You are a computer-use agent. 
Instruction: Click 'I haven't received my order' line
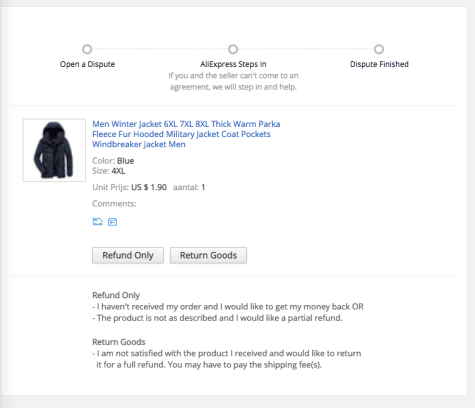(228, 307)
